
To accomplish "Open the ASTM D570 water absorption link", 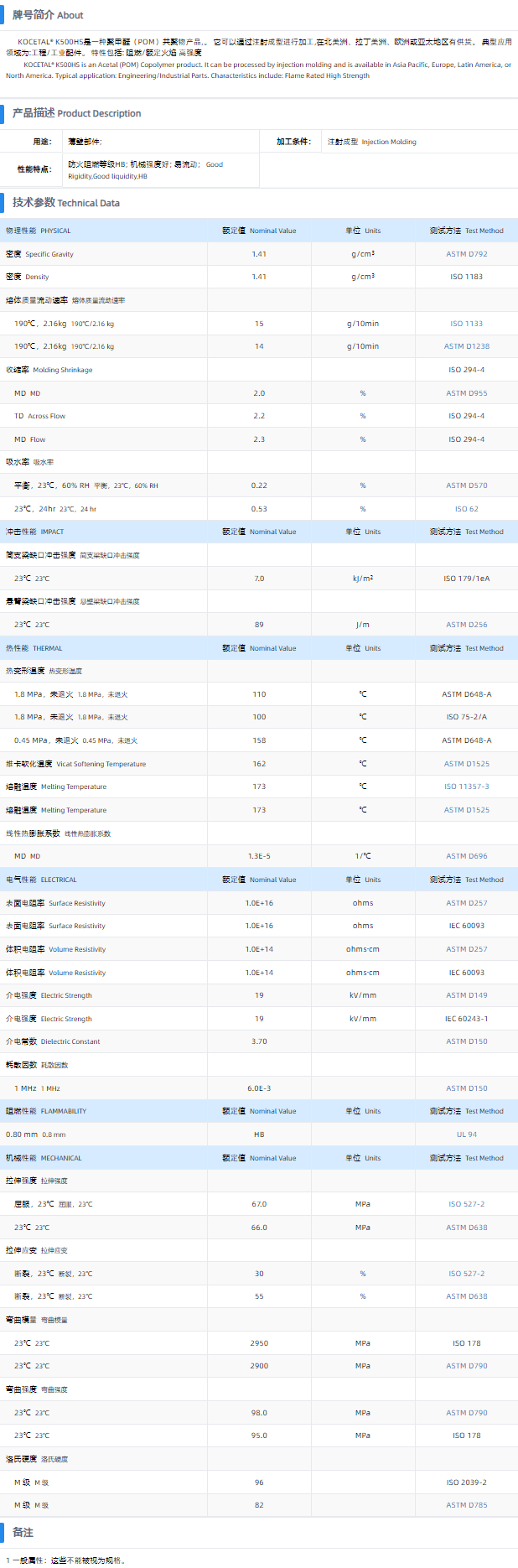I will 466,485.
